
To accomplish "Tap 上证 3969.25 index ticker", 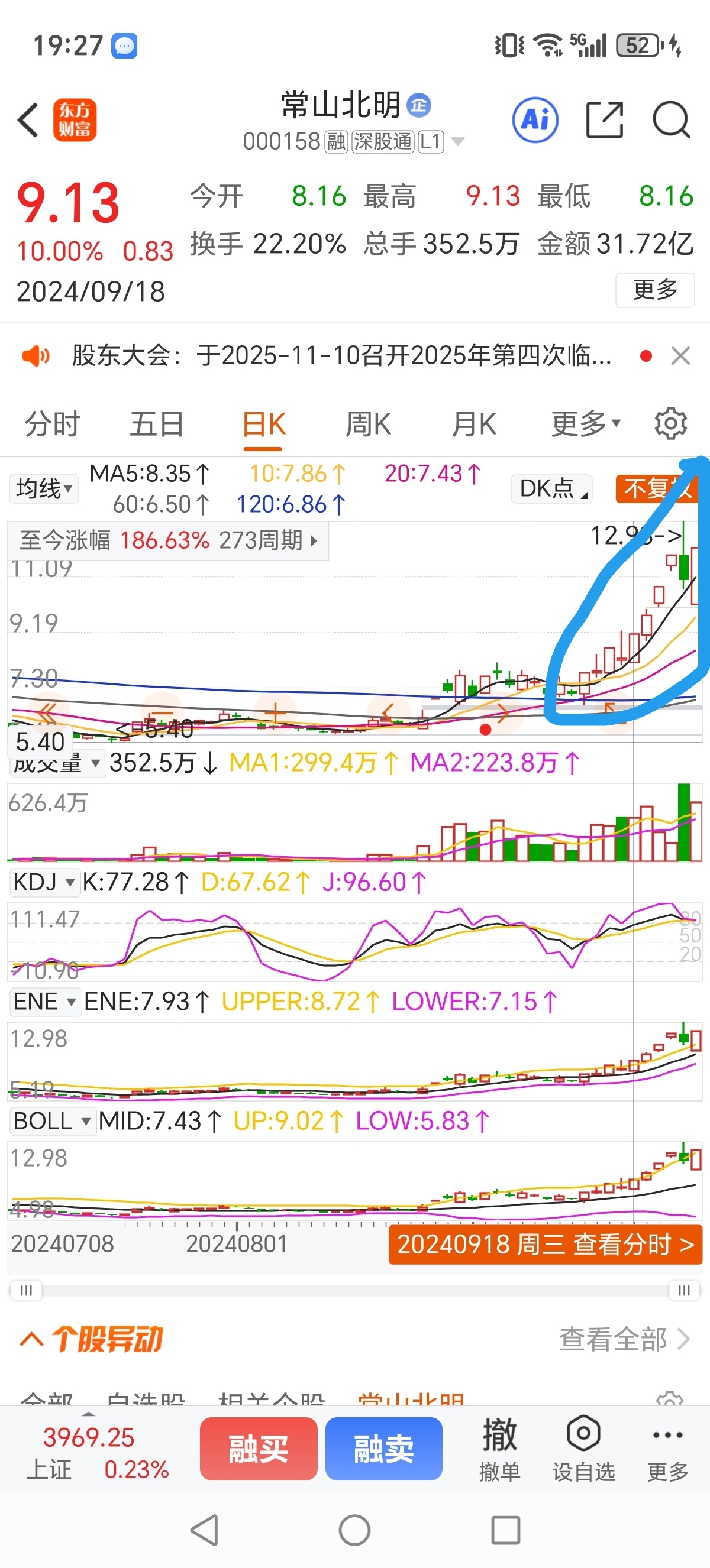I will [x=98, y=1453].
